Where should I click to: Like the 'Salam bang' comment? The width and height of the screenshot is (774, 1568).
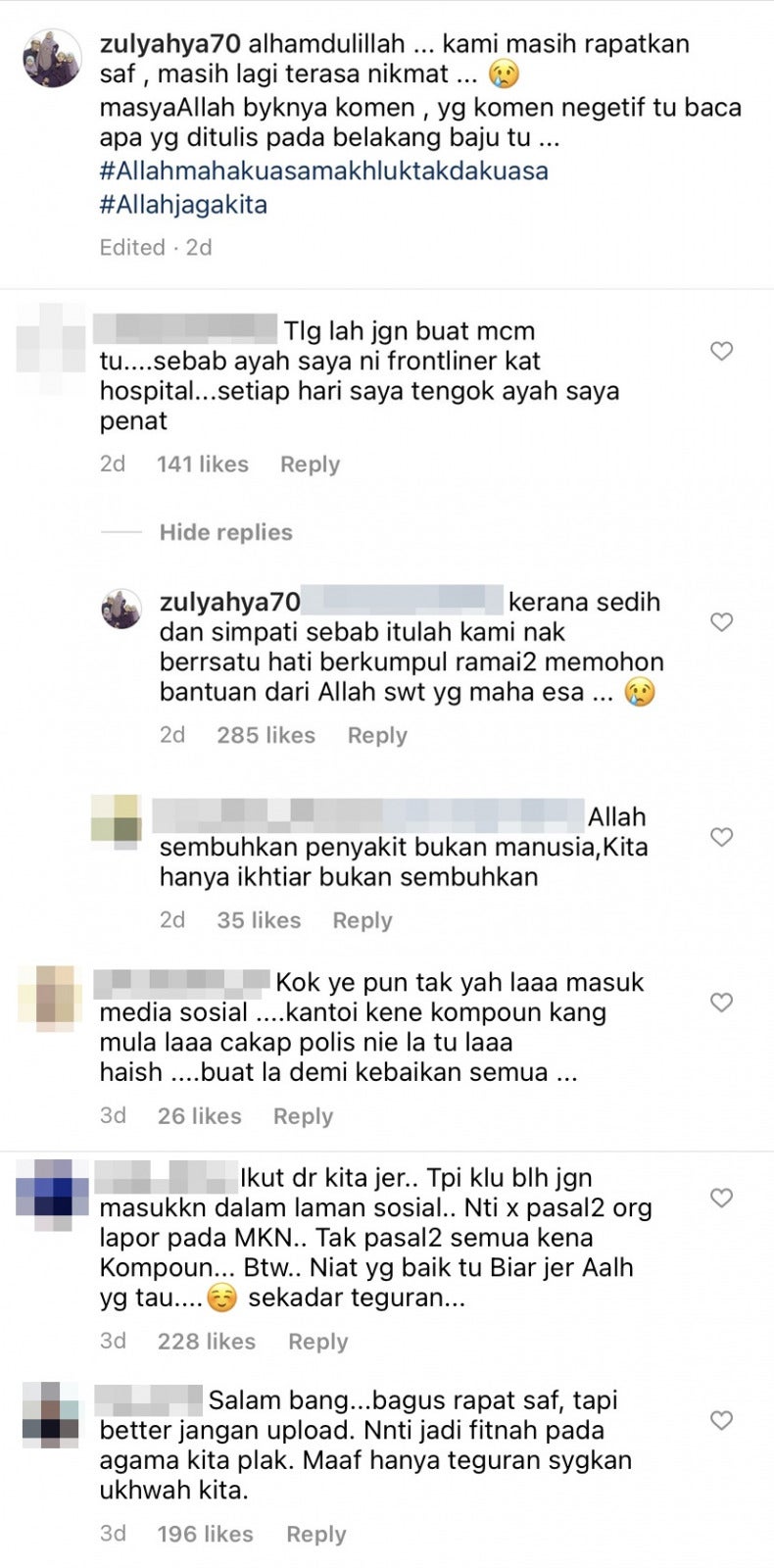(x=721, y=1420)
